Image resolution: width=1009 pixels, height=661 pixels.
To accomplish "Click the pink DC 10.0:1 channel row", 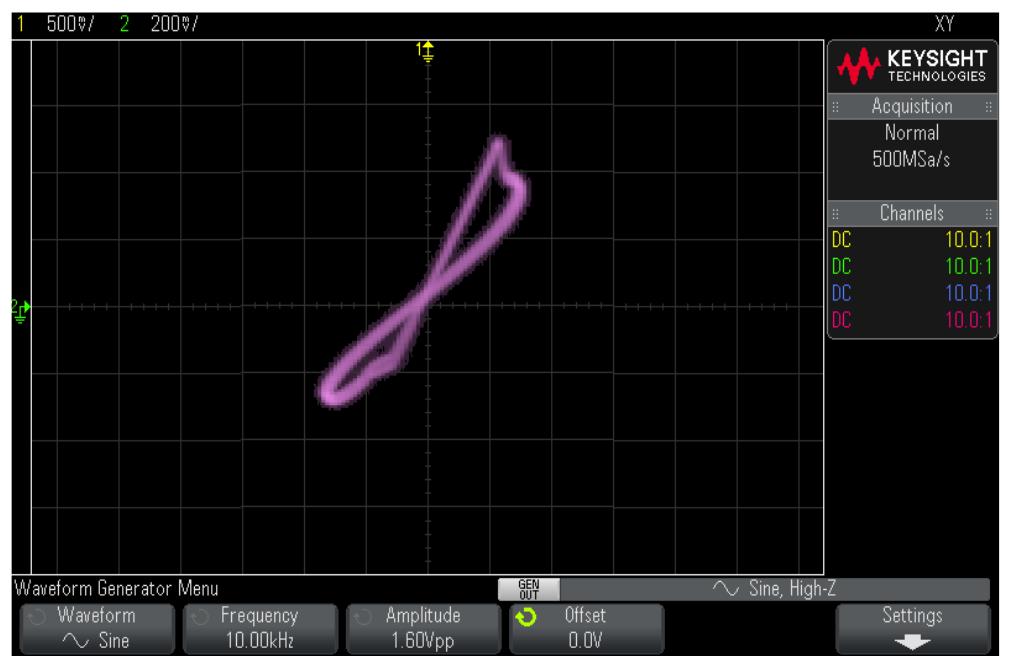I will coord(912,320).
